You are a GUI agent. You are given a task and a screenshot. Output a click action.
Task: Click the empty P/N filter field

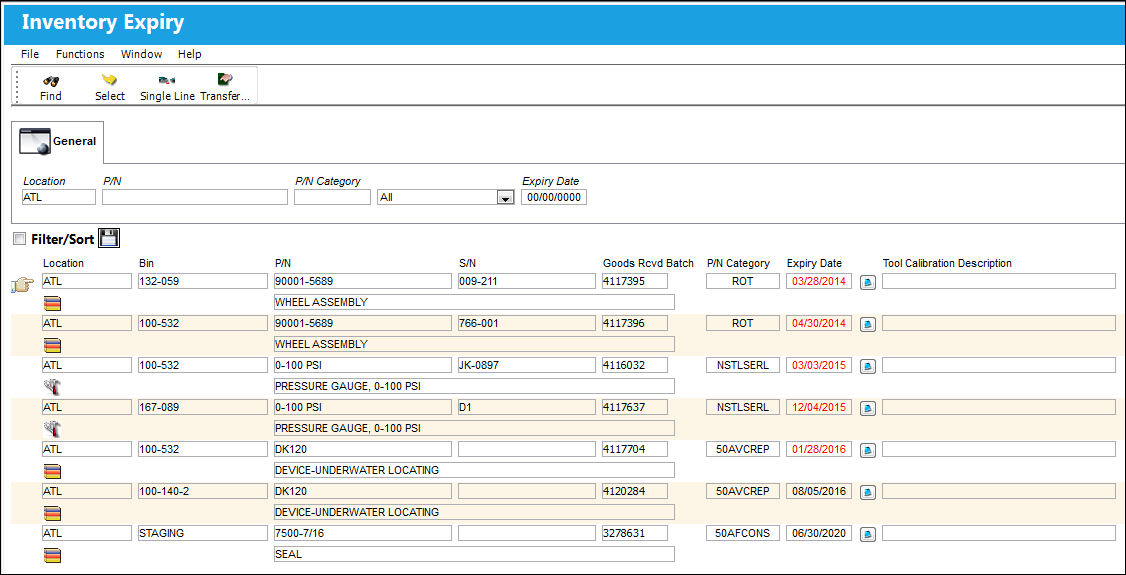195,197
